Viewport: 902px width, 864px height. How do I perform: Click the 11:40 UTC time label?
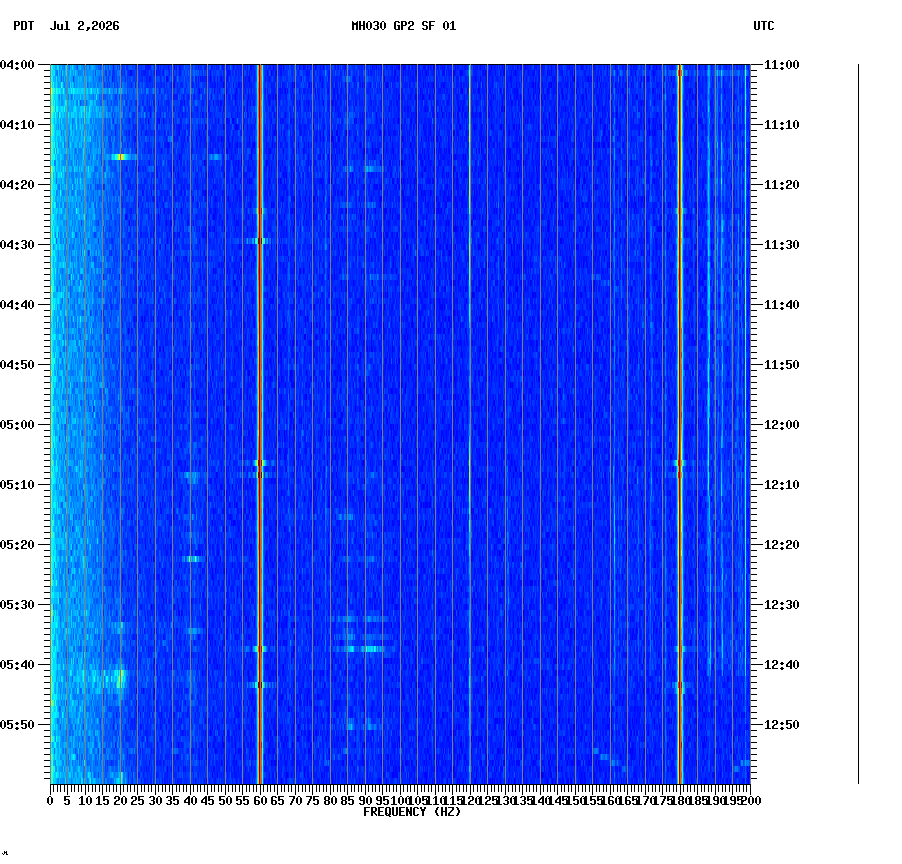(782, 305)
